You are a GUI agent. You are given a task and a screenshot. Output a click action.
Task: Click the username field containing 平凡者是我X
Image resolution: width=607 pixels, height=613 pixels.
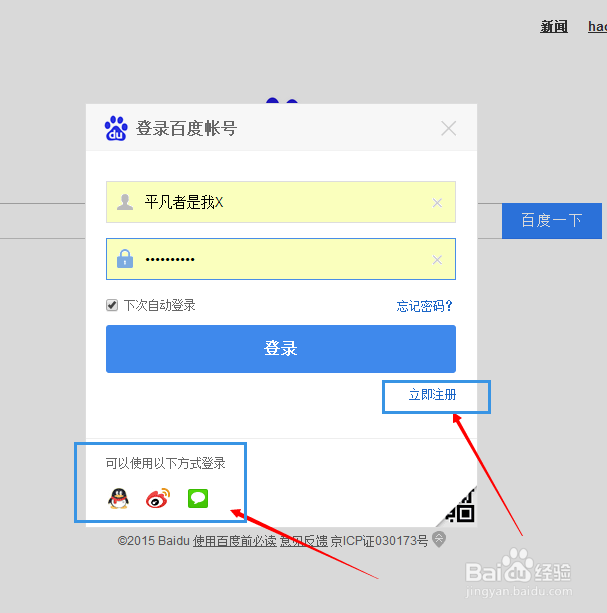point(281,202)
